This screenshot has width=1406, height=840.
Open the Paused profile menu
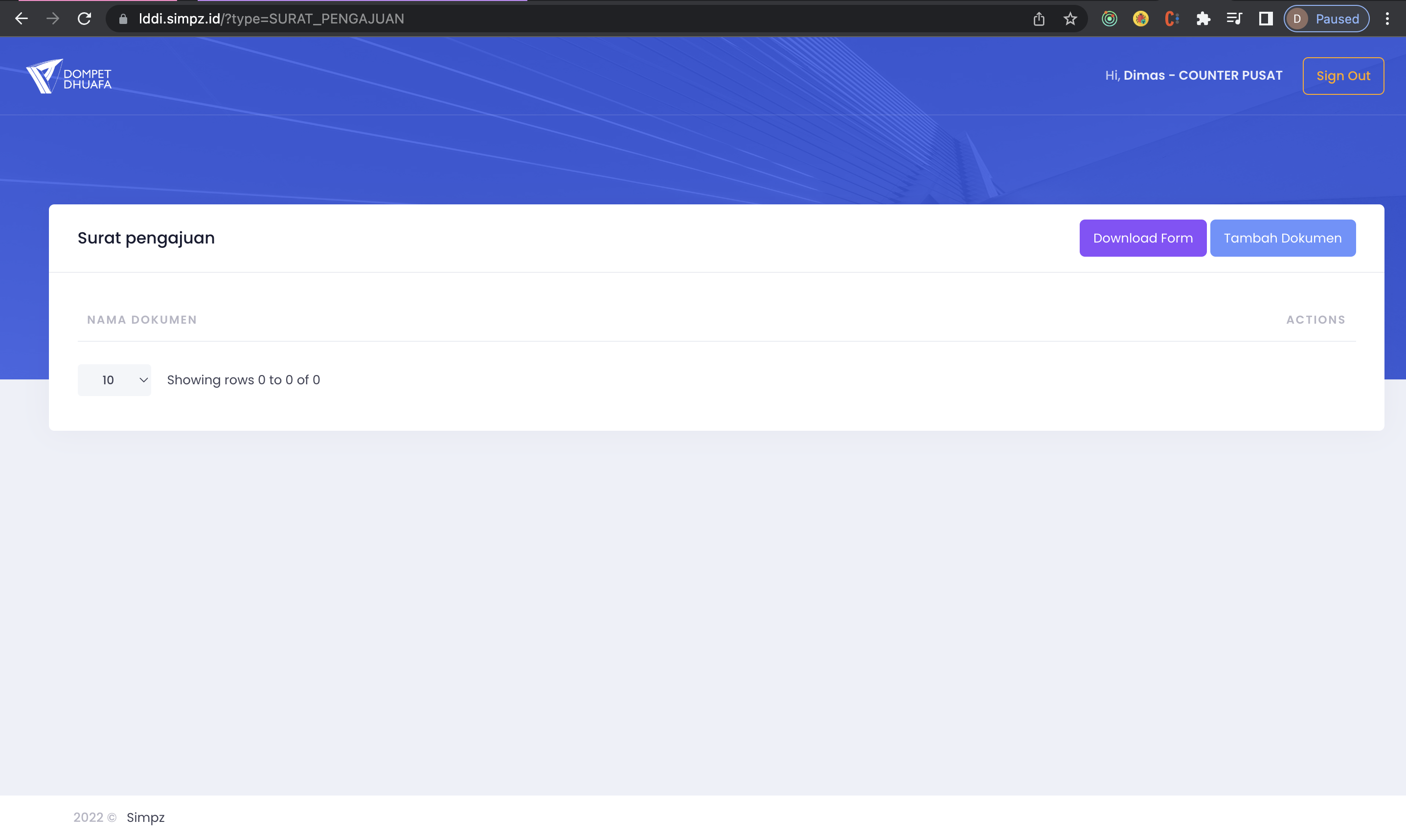pos(1326,19)
